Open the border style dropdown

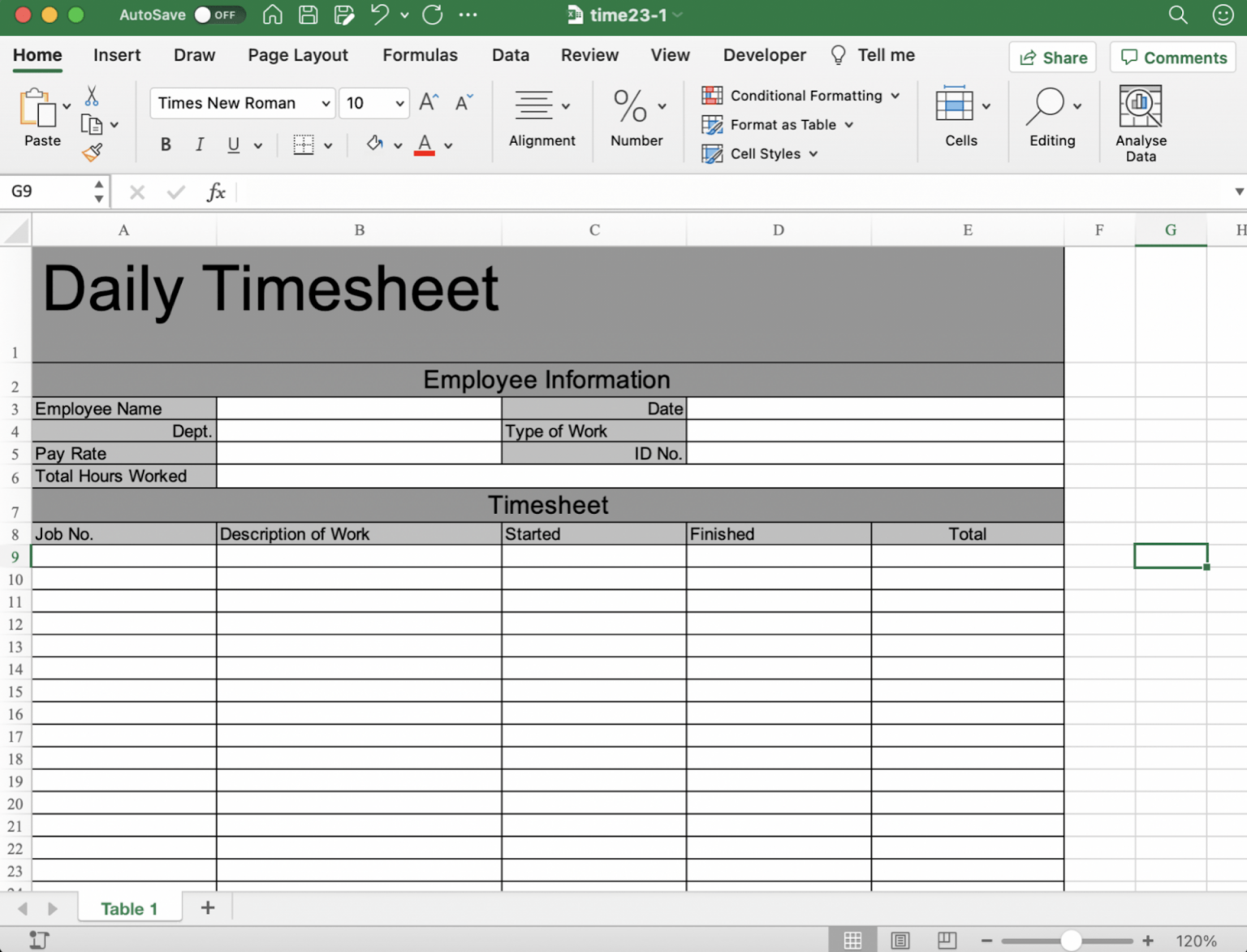(x=328, y=144)
